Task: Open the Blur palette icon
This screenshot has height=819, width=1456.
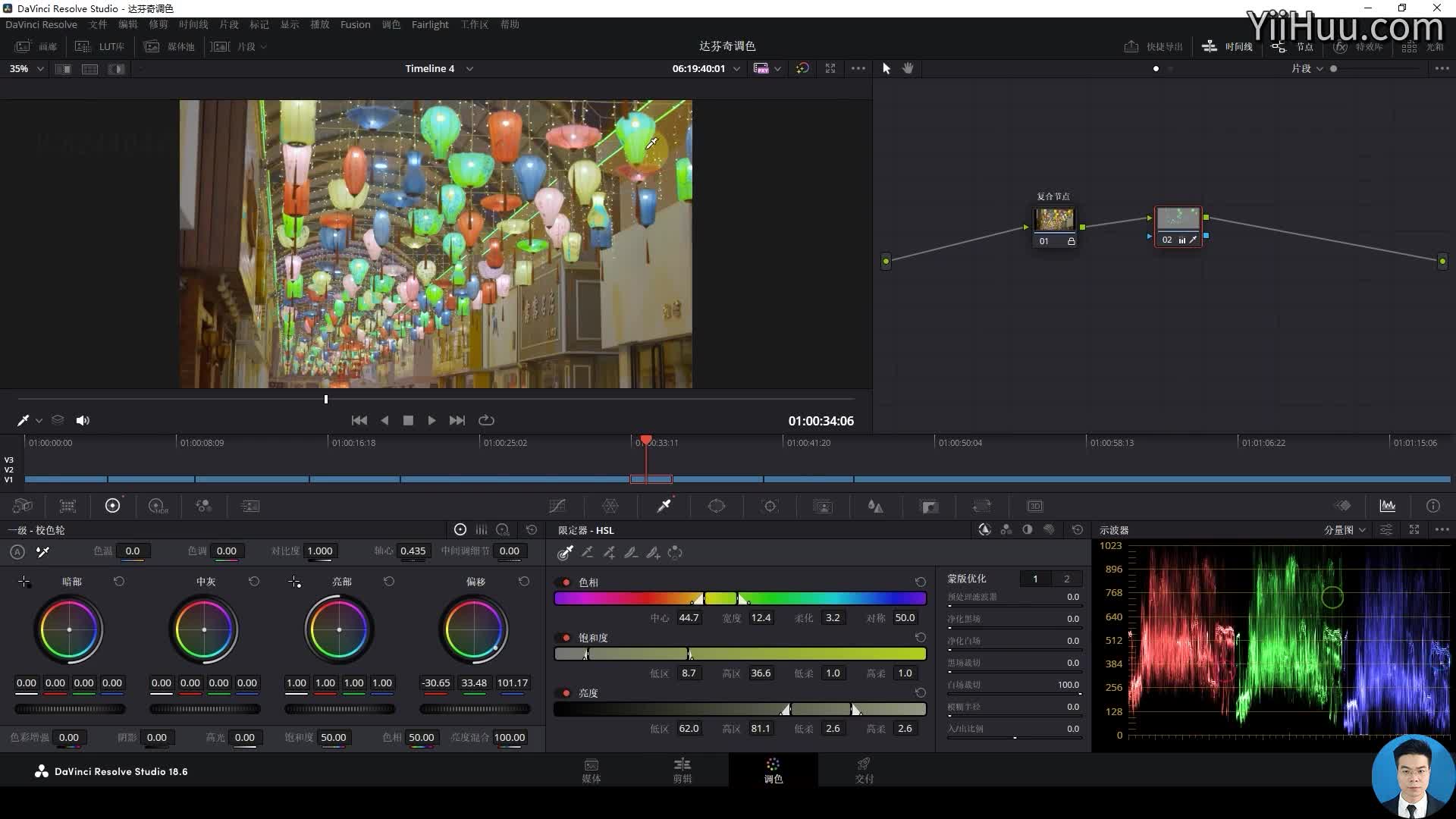Action: pyautogui.click(x=876, y=506)
